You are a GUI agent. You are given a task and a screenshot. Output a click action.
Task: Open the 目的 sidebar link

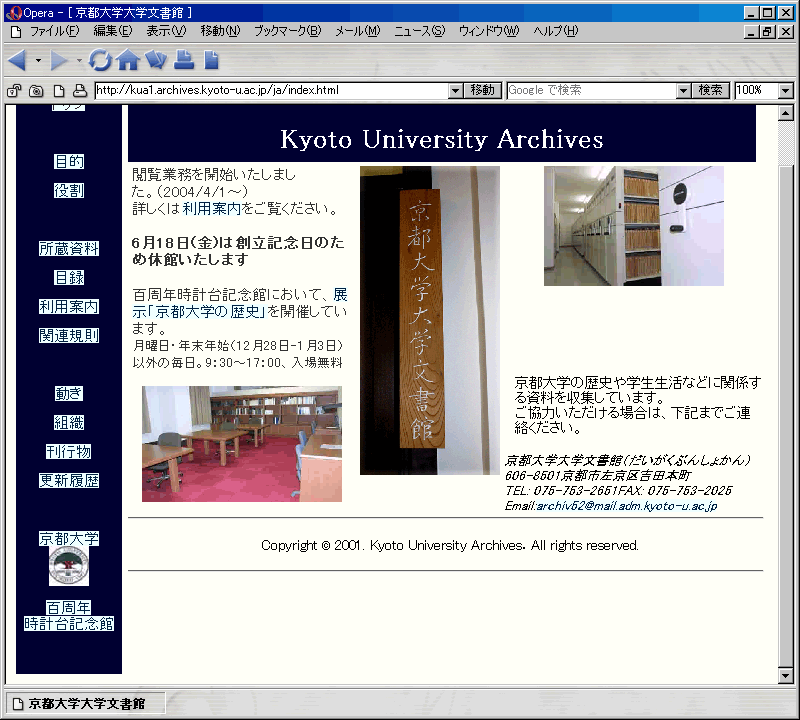[x=69, y=162]
